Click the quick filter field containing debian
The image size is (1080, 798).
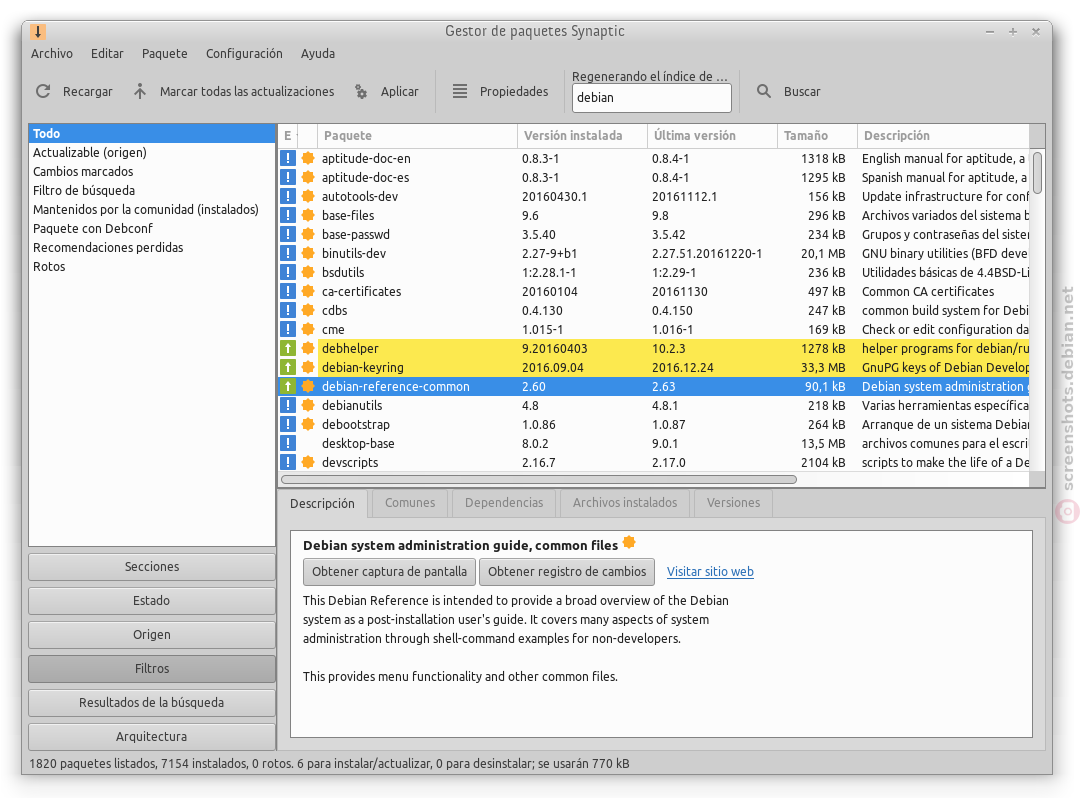point(652,98)
